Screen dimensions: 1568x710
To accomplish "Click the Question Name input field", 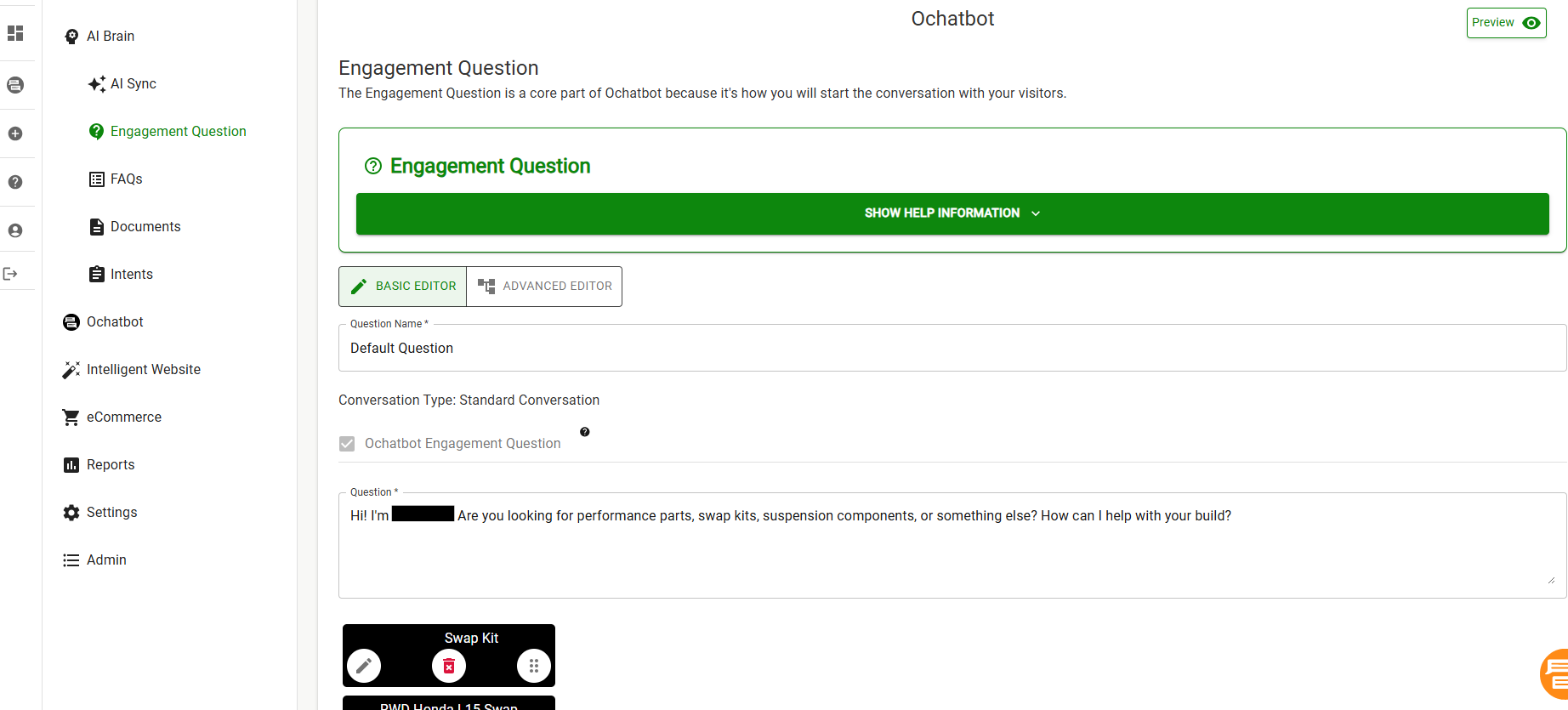I will point(952,349).
